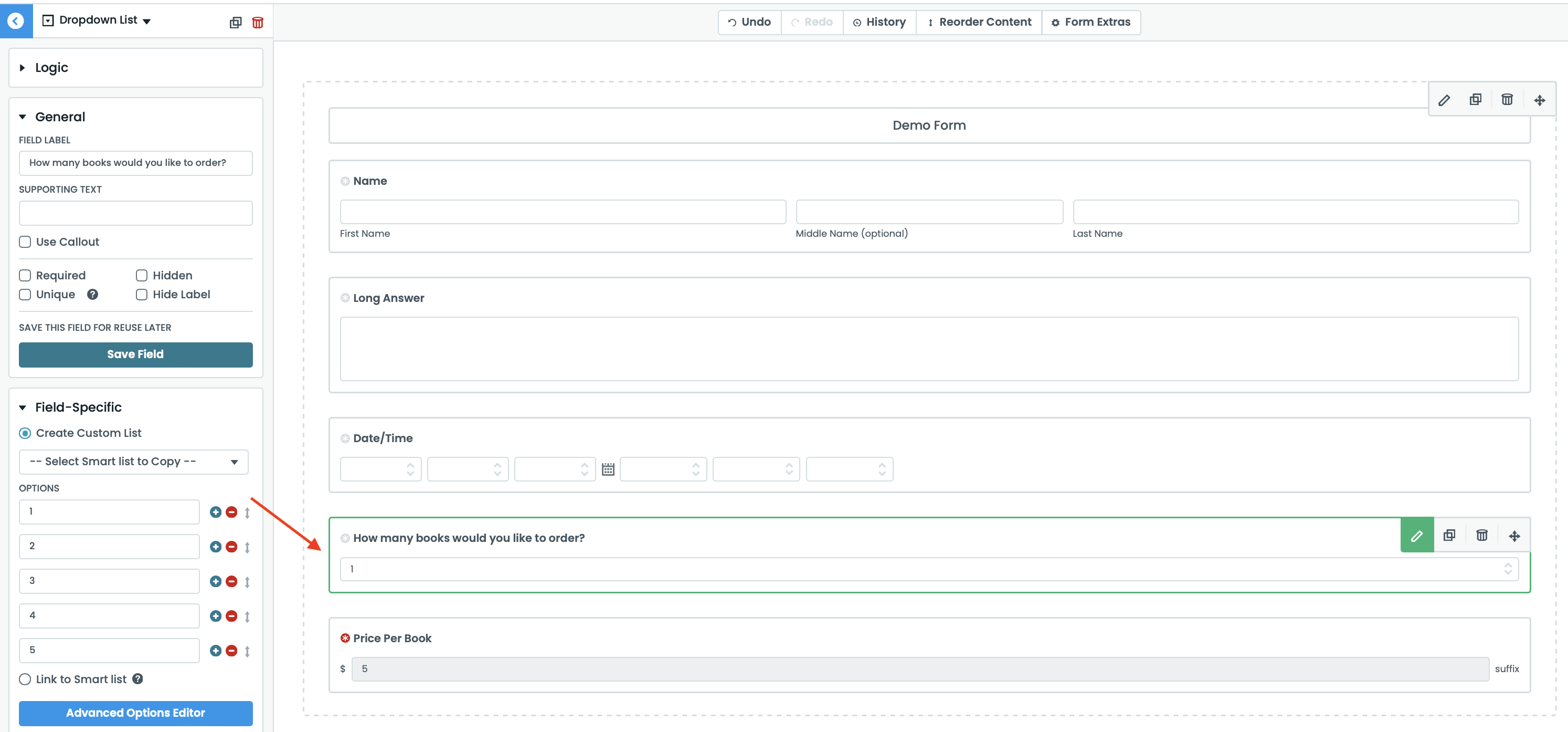Duplicate the books dropdown field

click(1449, 535)
